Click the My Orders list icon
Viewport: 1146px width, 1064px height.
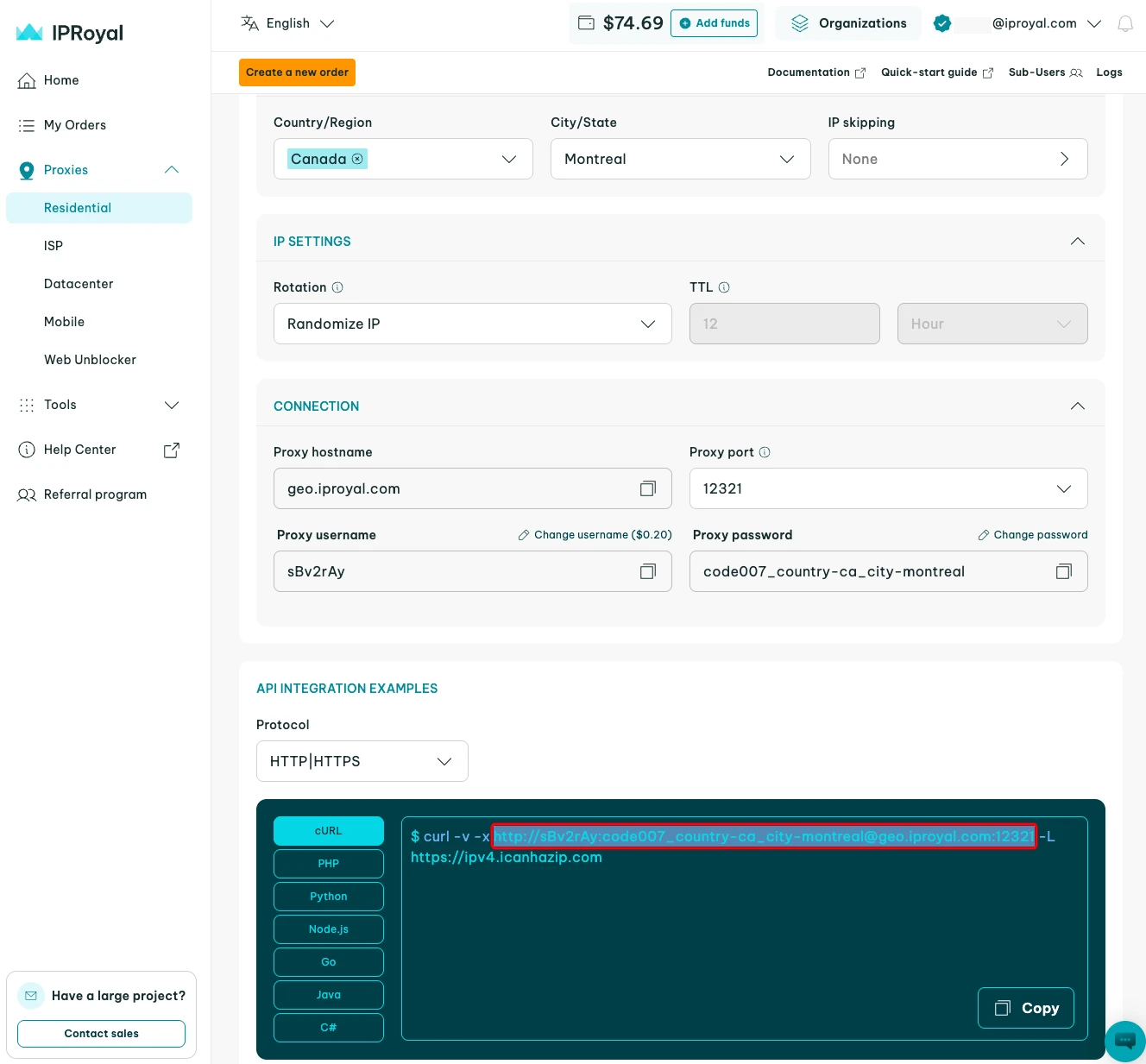27,125
